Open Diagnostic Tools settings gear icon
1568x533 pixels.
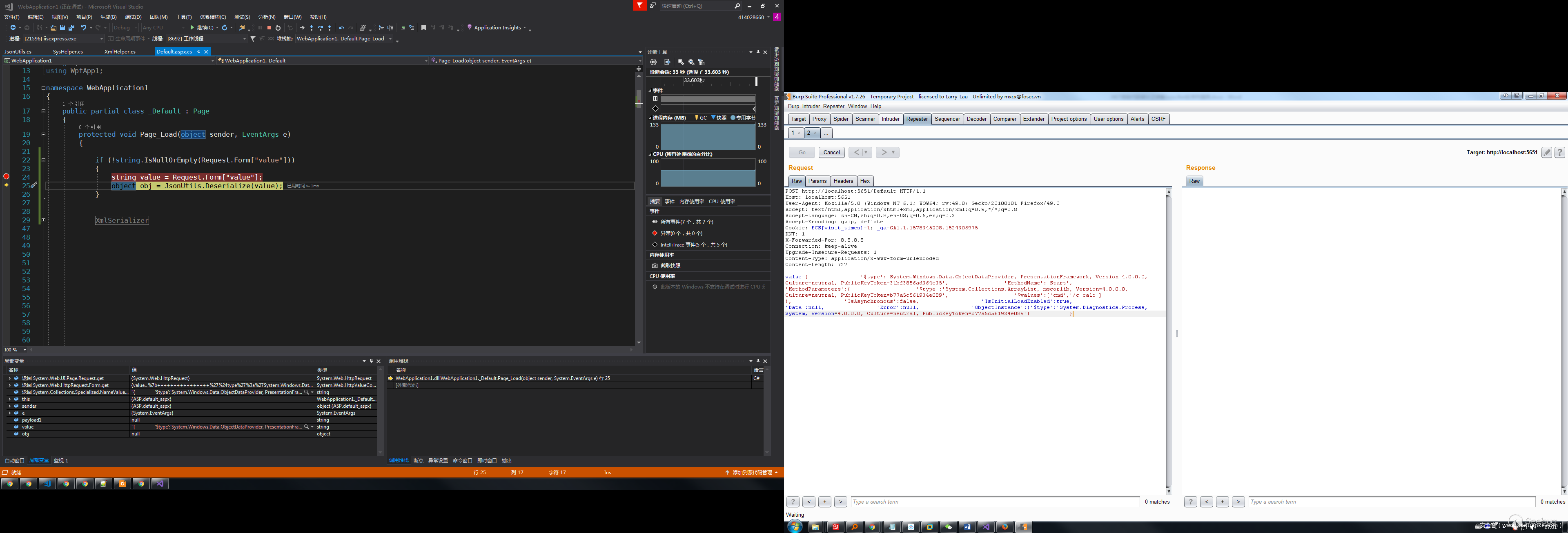click(653, 62)
